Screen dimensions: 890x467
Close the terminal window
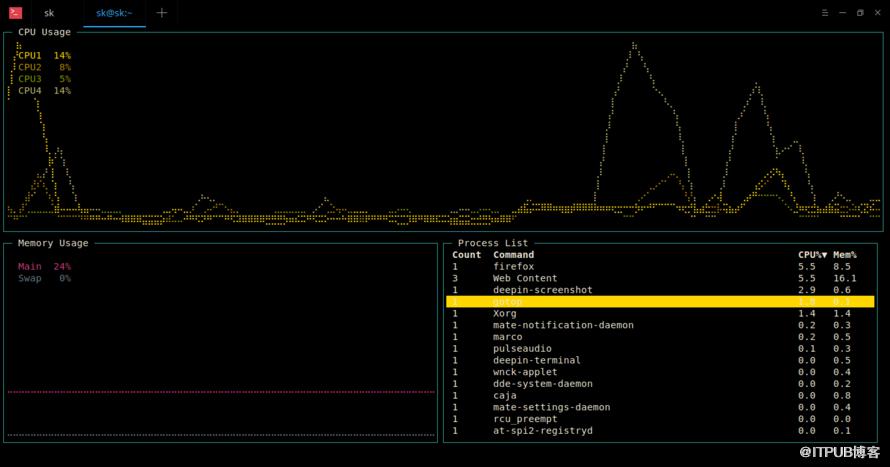878,12
